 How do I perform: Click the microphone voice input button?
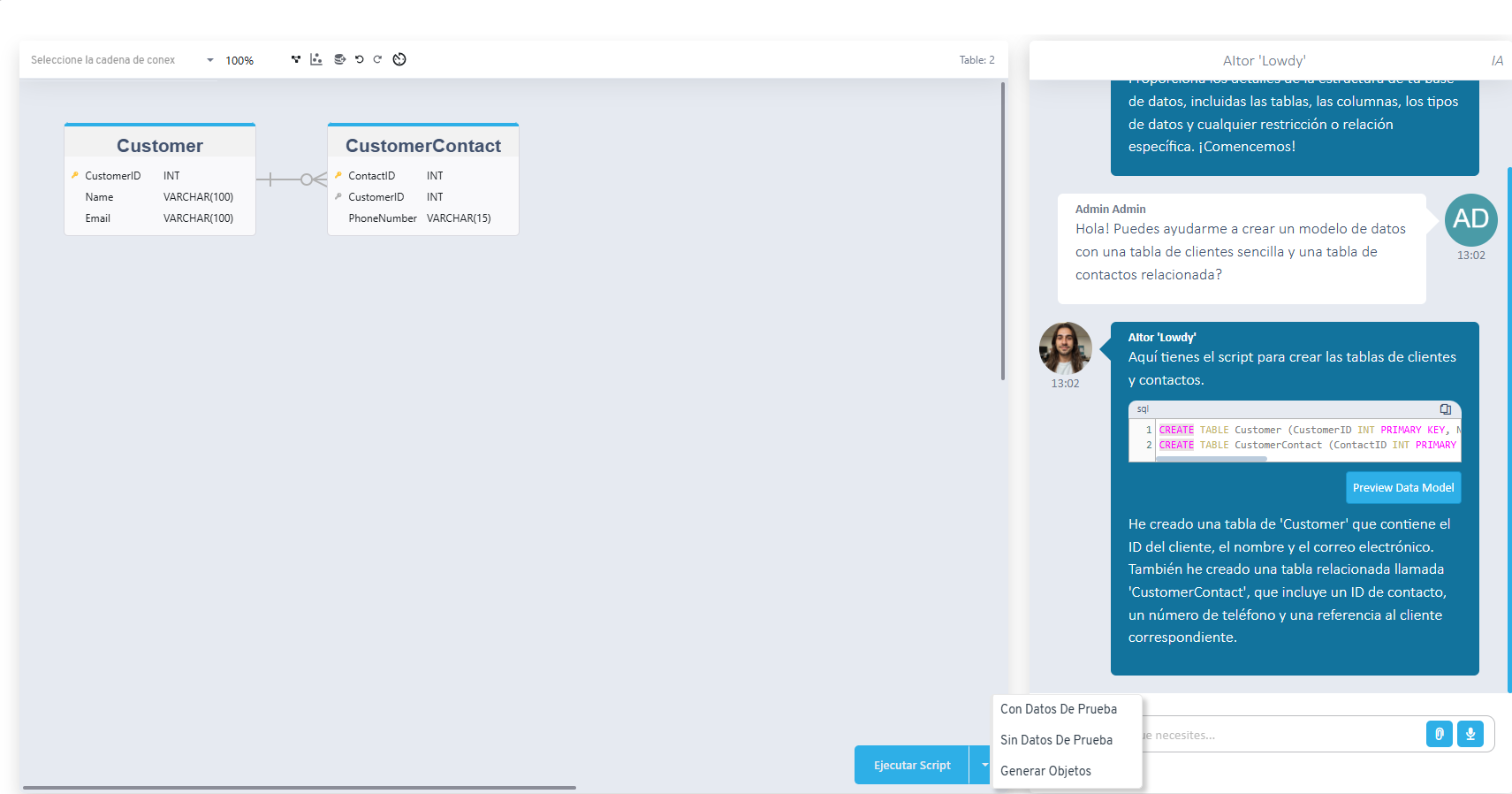[1470, 734]
